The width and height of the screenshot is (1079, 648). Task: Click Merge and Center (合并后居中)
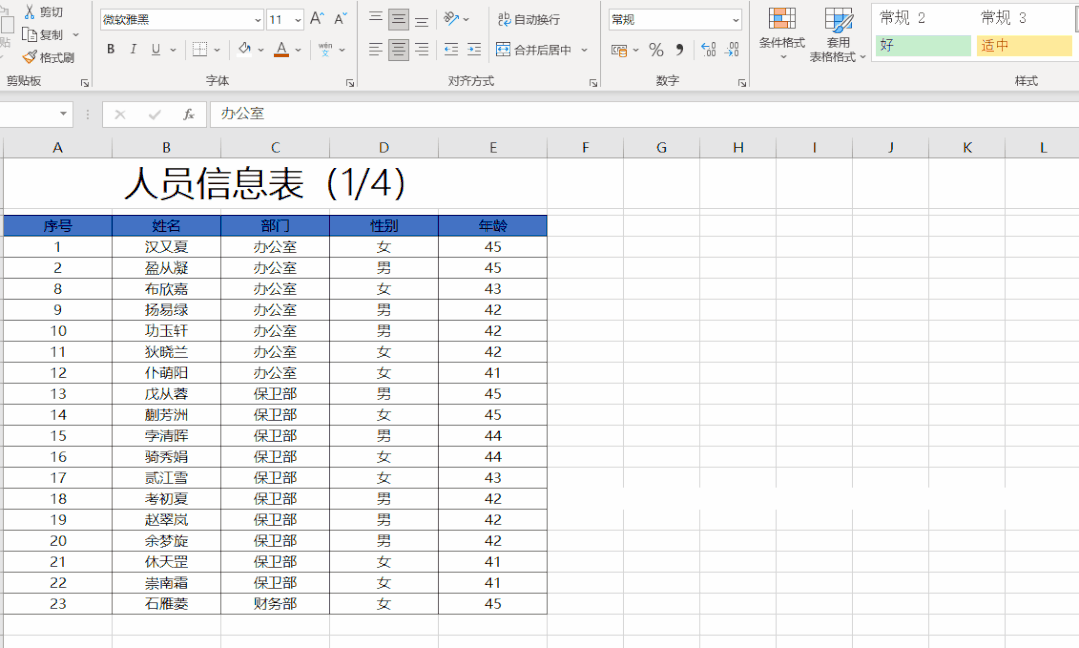click(534, 50)
